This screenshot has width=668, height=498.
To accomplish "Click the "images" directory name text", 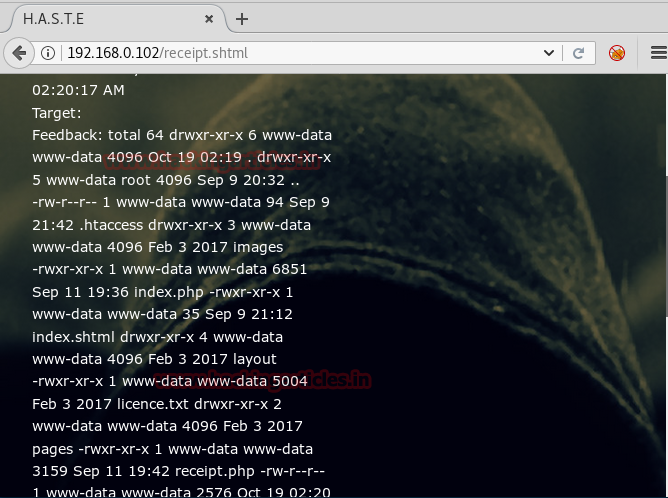I will (x=256, y=248).
